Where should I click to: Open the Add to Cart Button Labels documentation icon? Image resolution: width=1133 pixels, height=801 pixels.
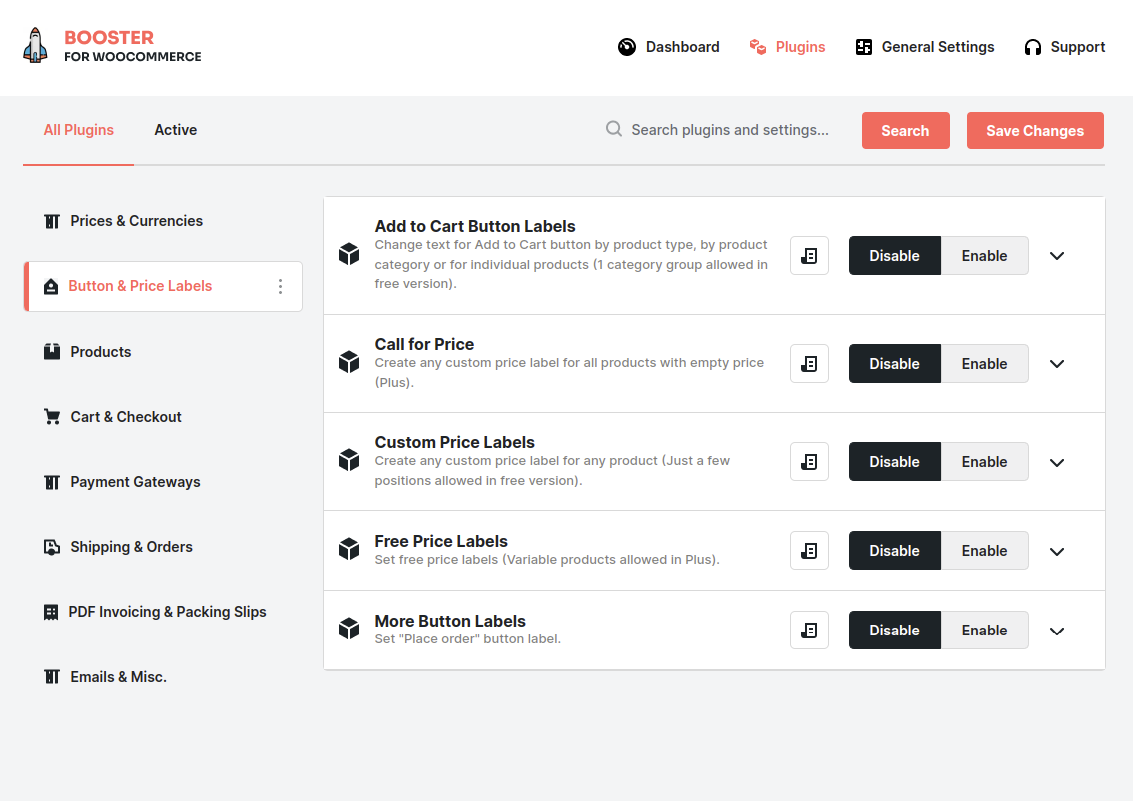[809, 256]
